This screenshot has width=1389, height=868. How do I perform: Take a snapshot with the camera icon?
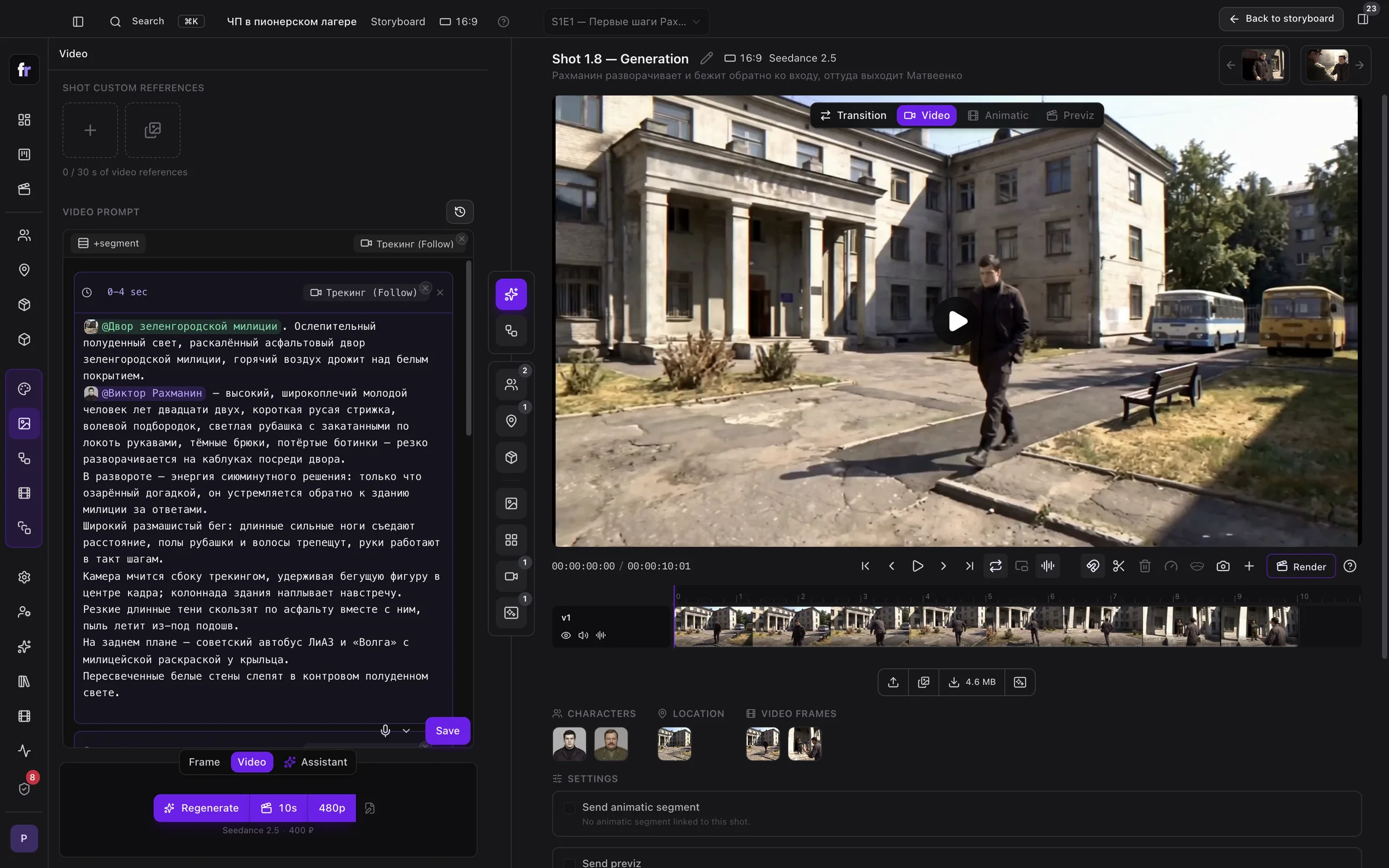click(x=1223, y=566)
